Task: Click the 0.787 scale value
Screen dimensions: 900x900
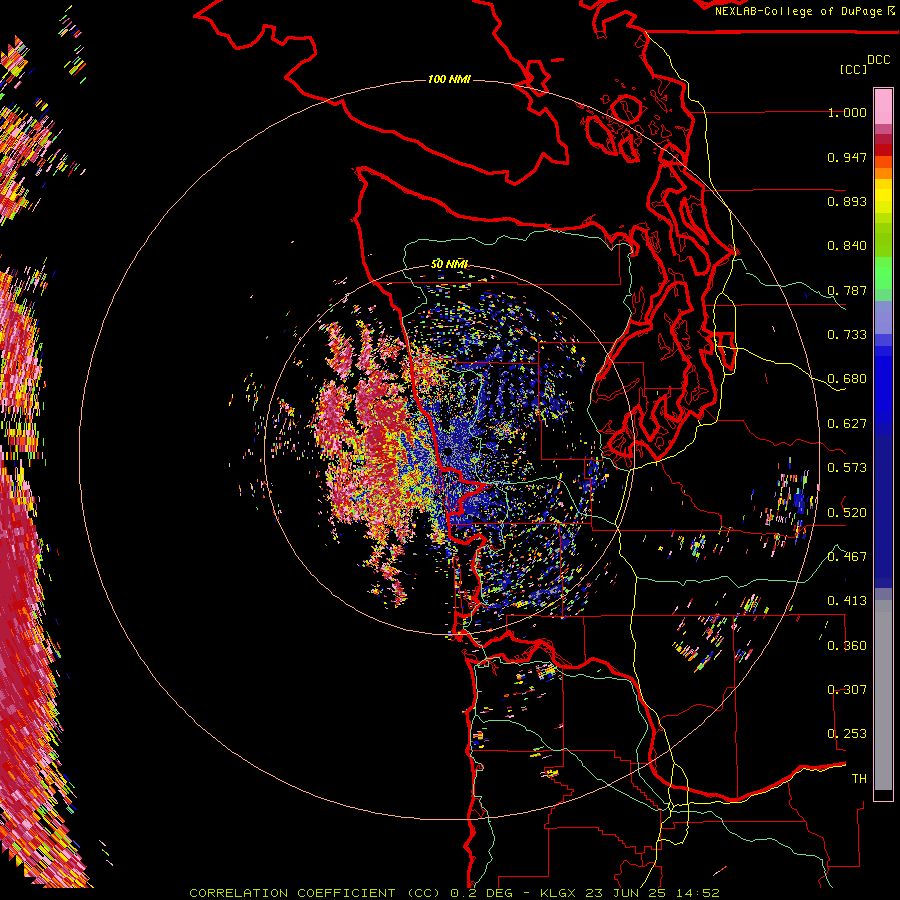Action: (x=847, y=290)
